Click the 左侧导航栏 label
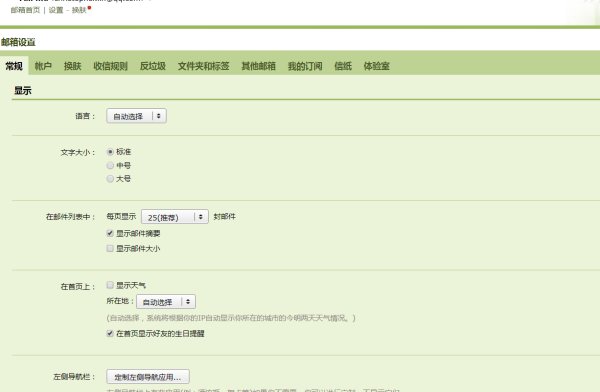The height and width of the screenshot is (392, 600). [x=74, y=377]
